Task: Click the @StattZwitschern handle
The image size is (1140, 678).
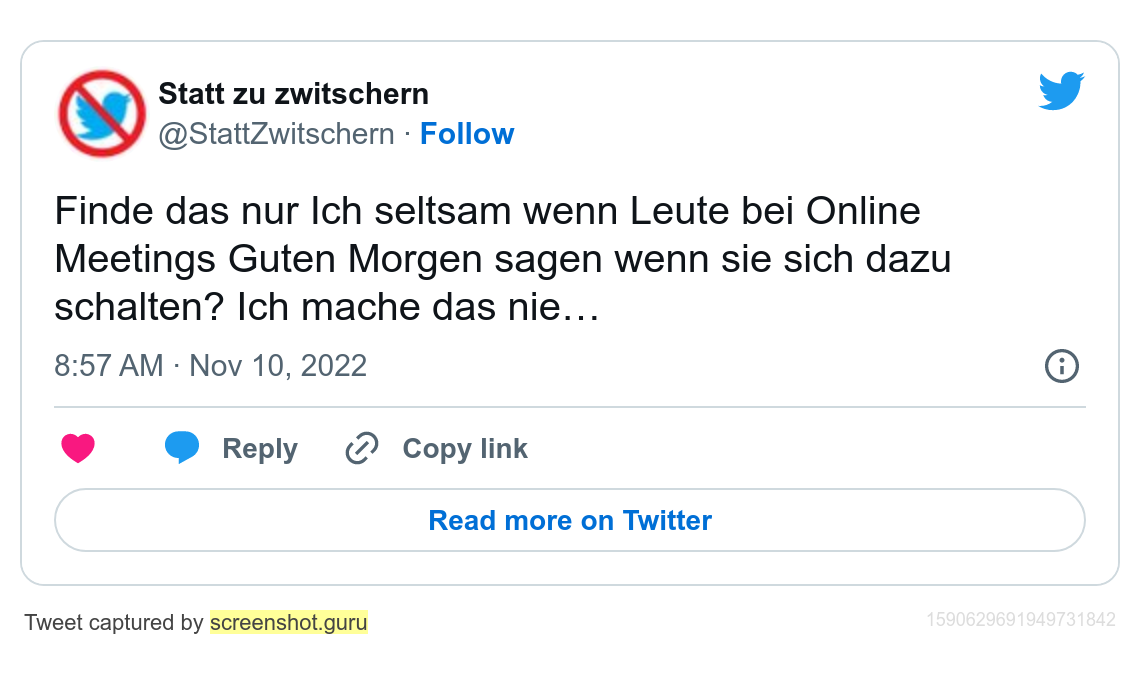Action: pos(276,134)
